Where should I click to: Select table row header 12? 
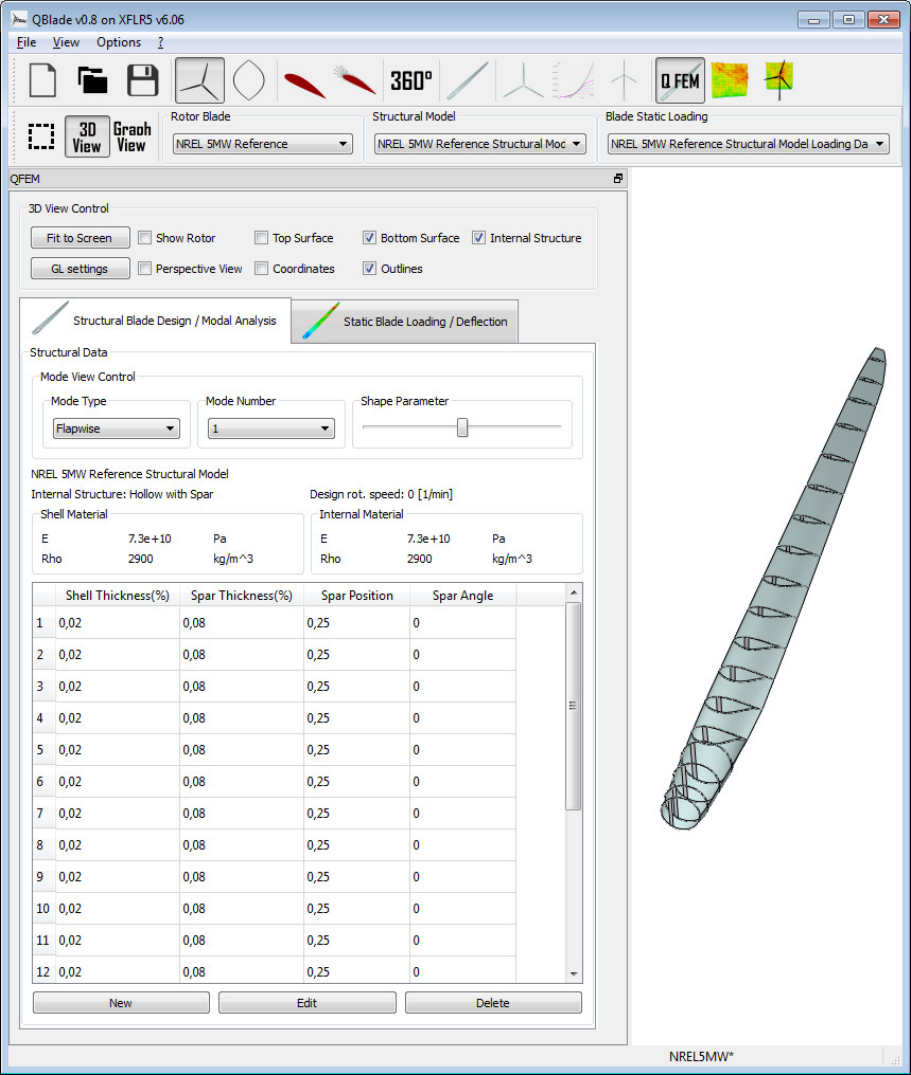pyautogui.click(x=44, y=971)
